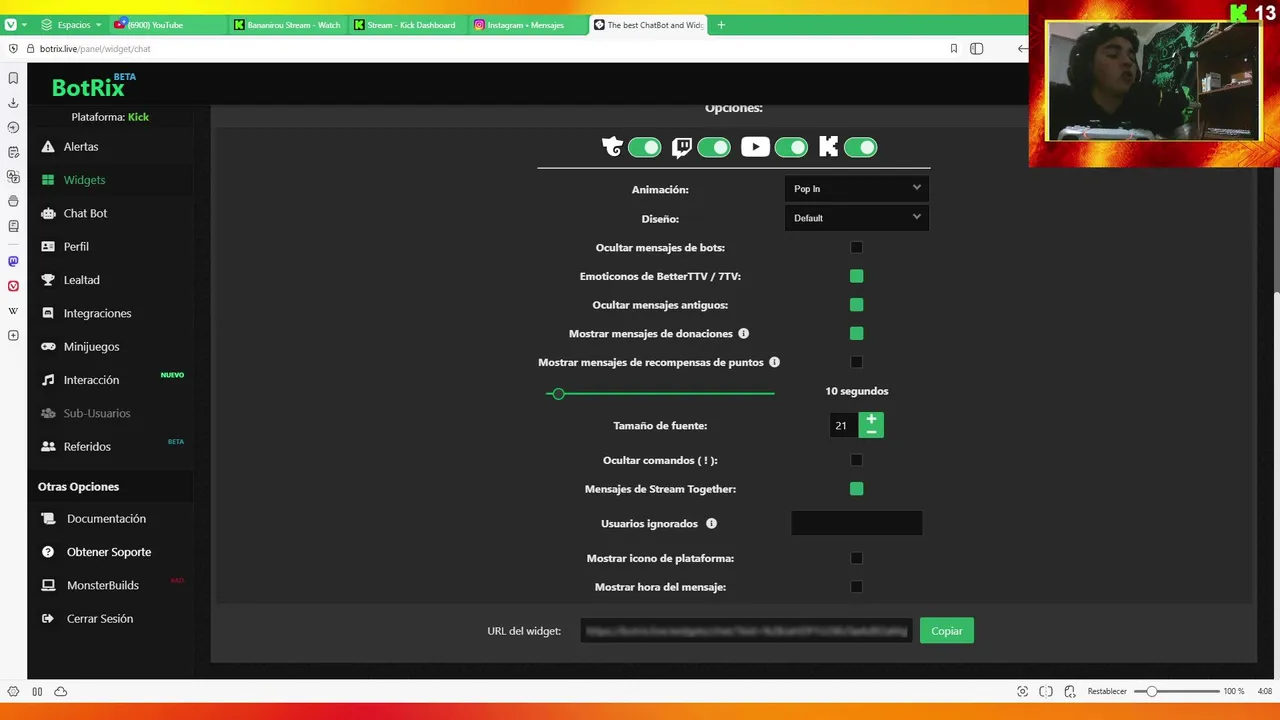The width and height of the screenshot is (1280, 720).
Task: Open the Animación dropdown (Pop In)
Action: [857, 188]
